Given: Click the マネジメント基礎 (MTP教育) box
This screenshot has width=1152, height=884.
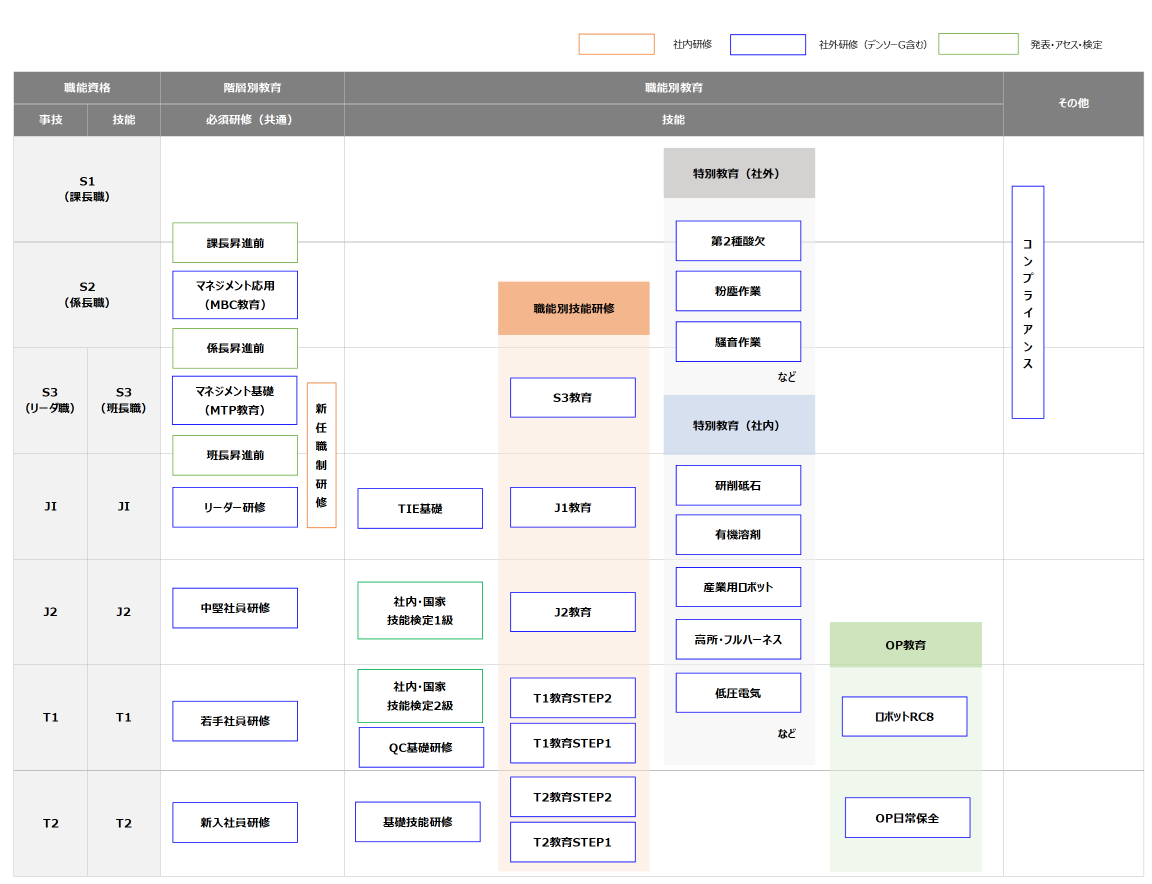Looking at the screenshot, I should (x=235, y=400).
